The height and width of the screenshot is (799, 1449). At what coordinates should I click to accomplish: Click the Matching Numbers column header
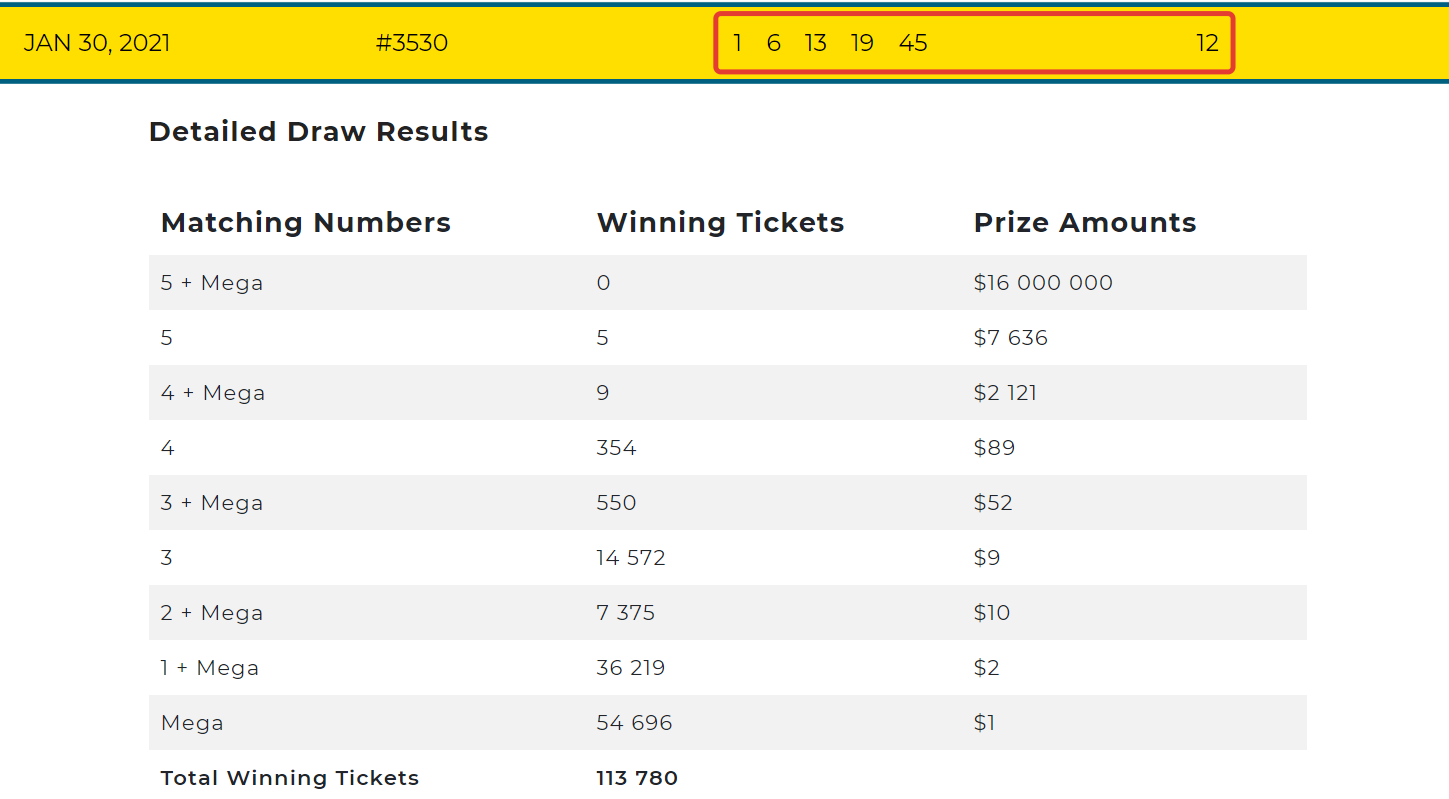306,222
